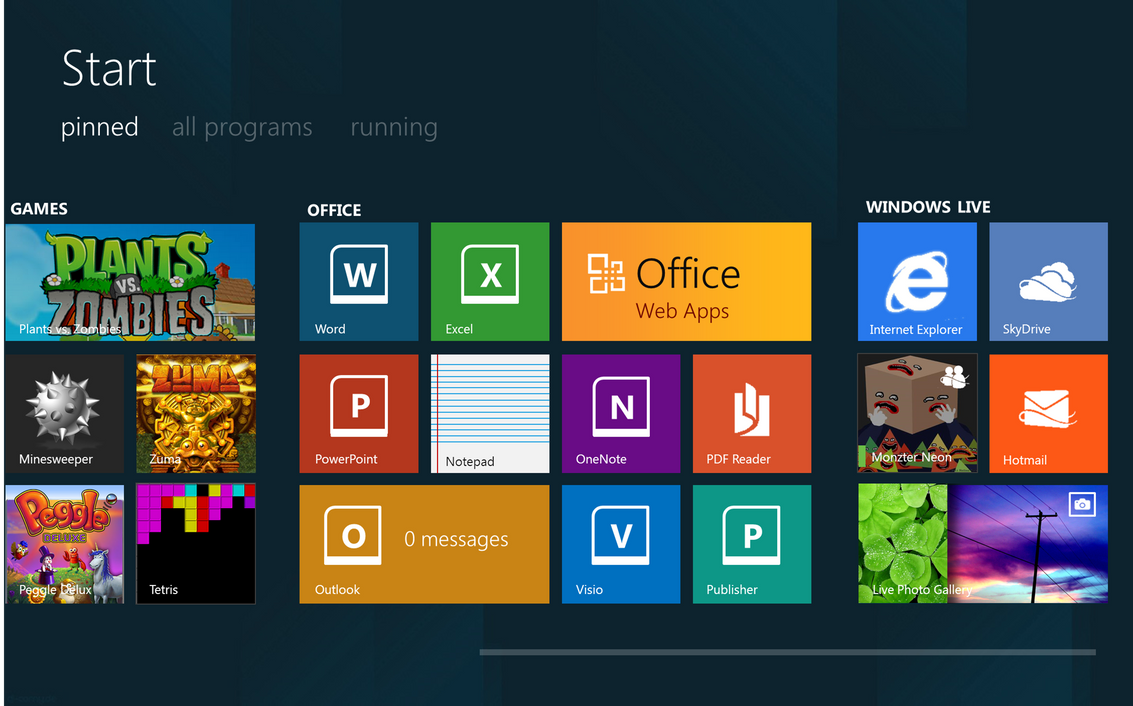Screen dimensions: 1133x706
Task: Open the SkyDrive tile
Action: pyautogui.click(x=1048, y=282)
